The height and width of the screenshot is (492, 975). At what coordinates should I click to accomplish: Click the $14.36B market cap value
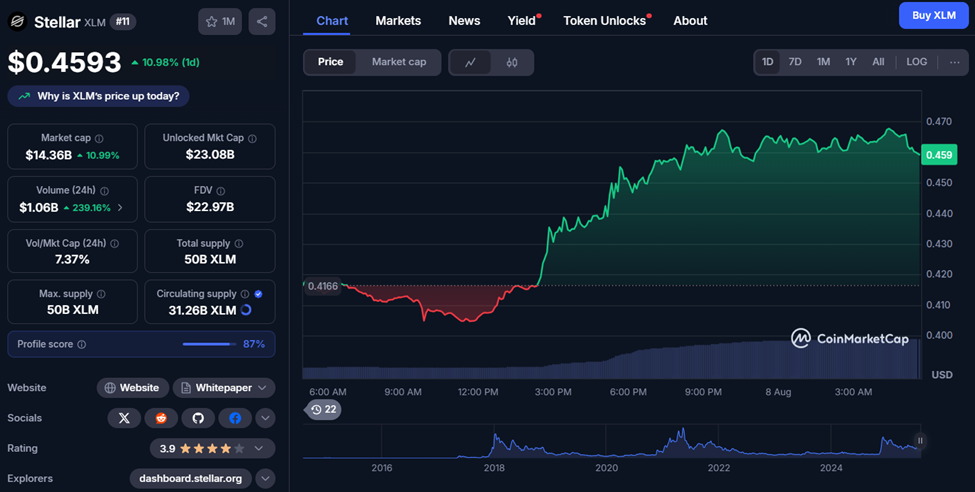pyautogui.click(x=49, y=155)
